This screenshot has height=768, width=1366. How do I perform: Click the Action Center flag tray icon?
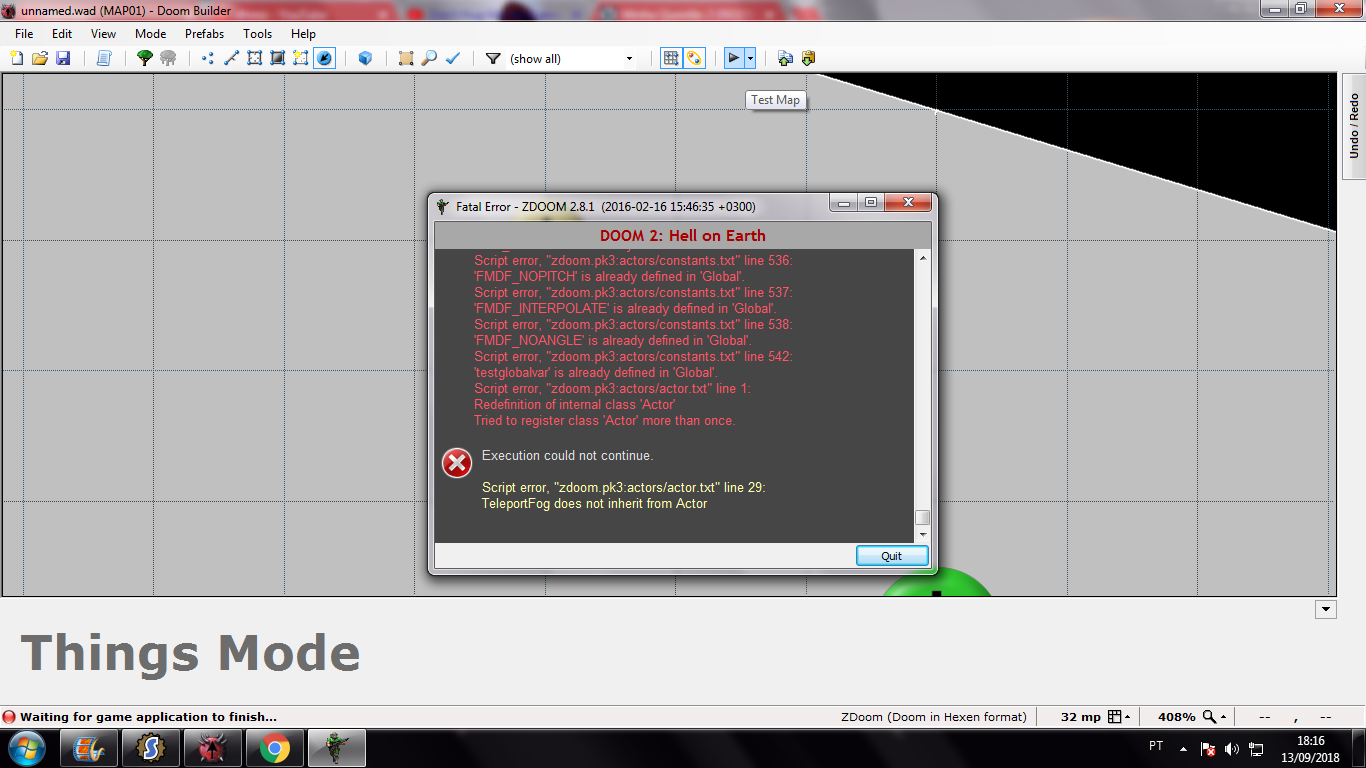tap(1208, 748)
